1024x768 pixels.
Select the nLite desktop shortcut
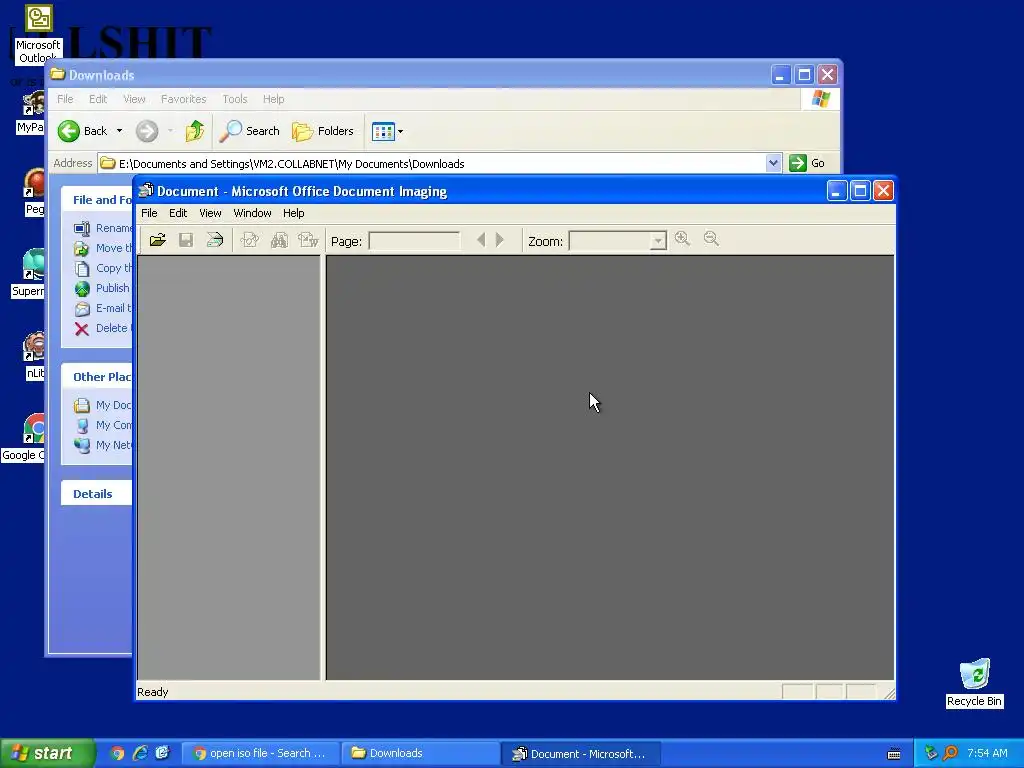click(x=34, y=356)
